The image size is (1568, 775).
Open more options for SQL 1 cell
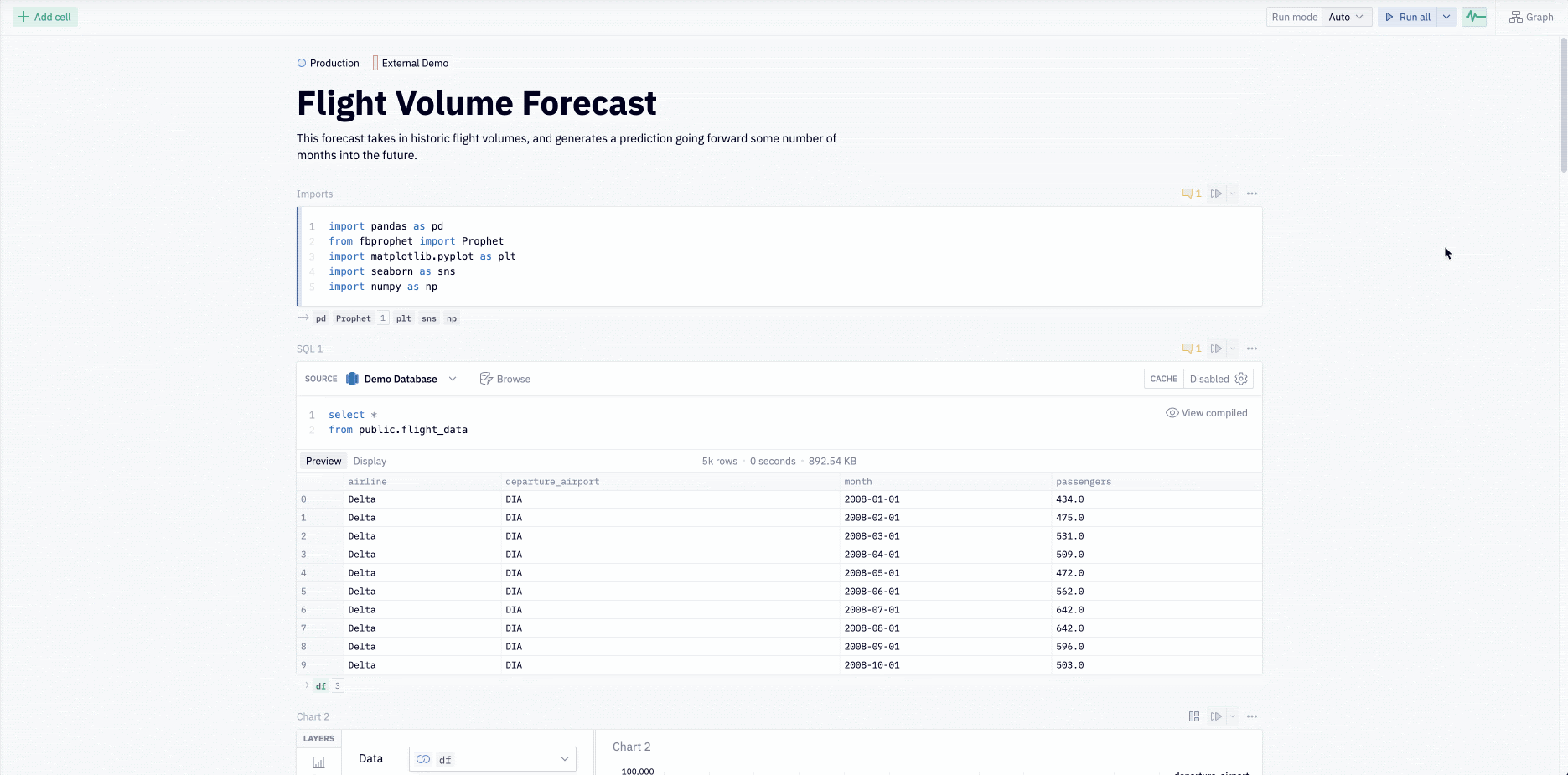1252,349
